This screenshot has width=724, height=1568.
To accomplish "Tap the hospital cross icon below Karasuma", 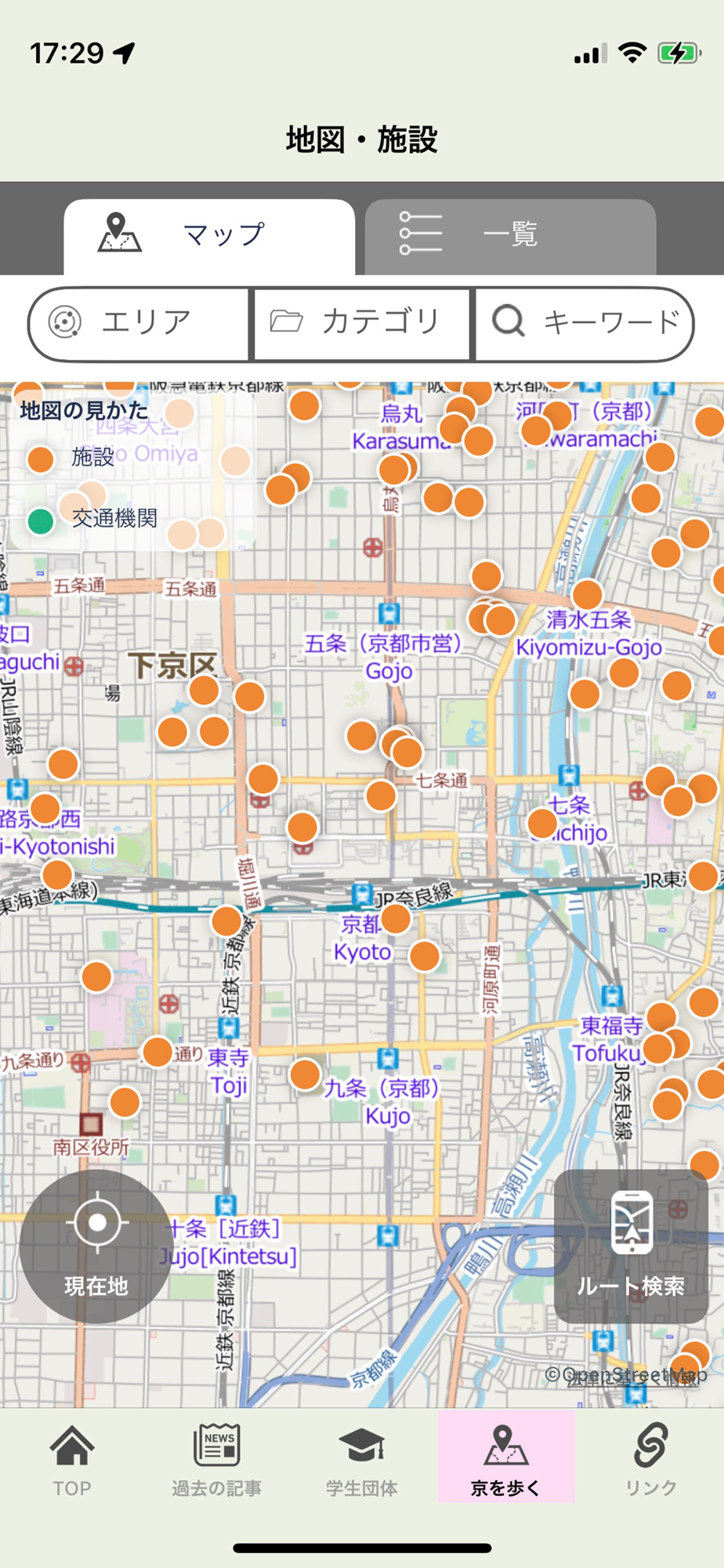I will coord(373,547).
